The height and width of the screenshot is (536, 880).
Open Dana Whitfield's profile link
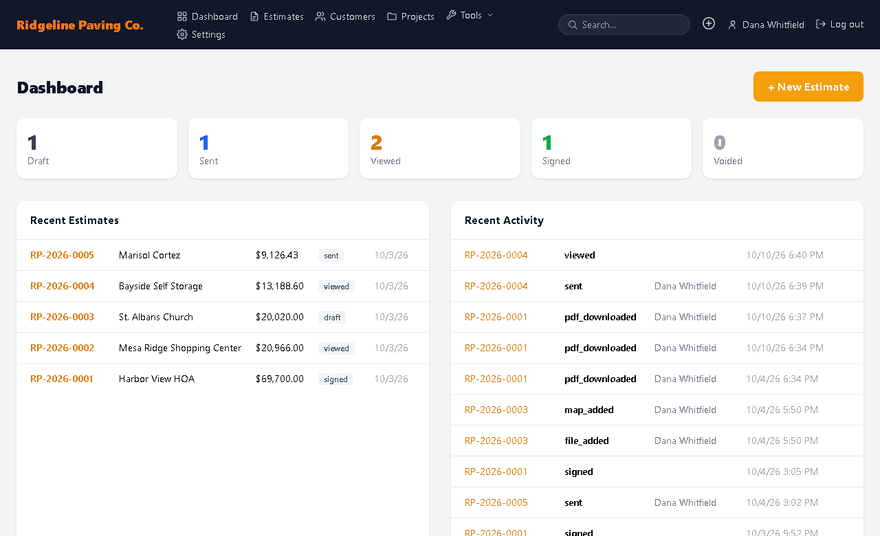pyautogui.click(x=766, y=25)
